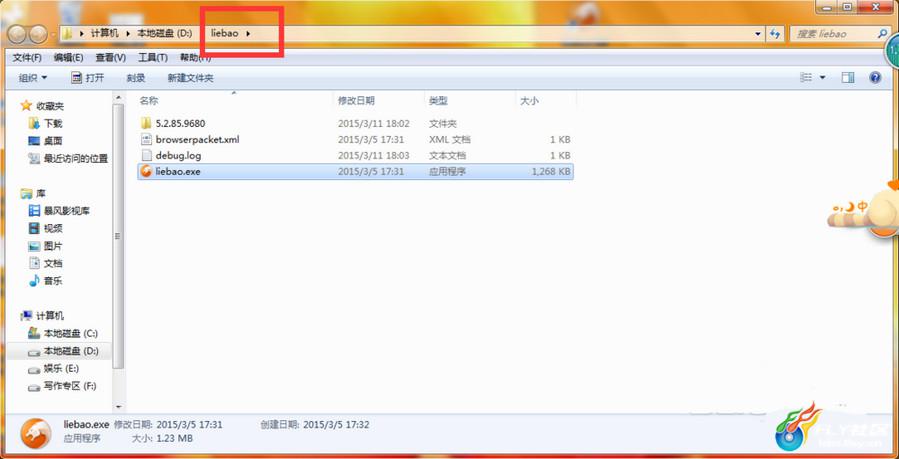
Task: Open the address bar history dropdown
Action: [759, 34]
